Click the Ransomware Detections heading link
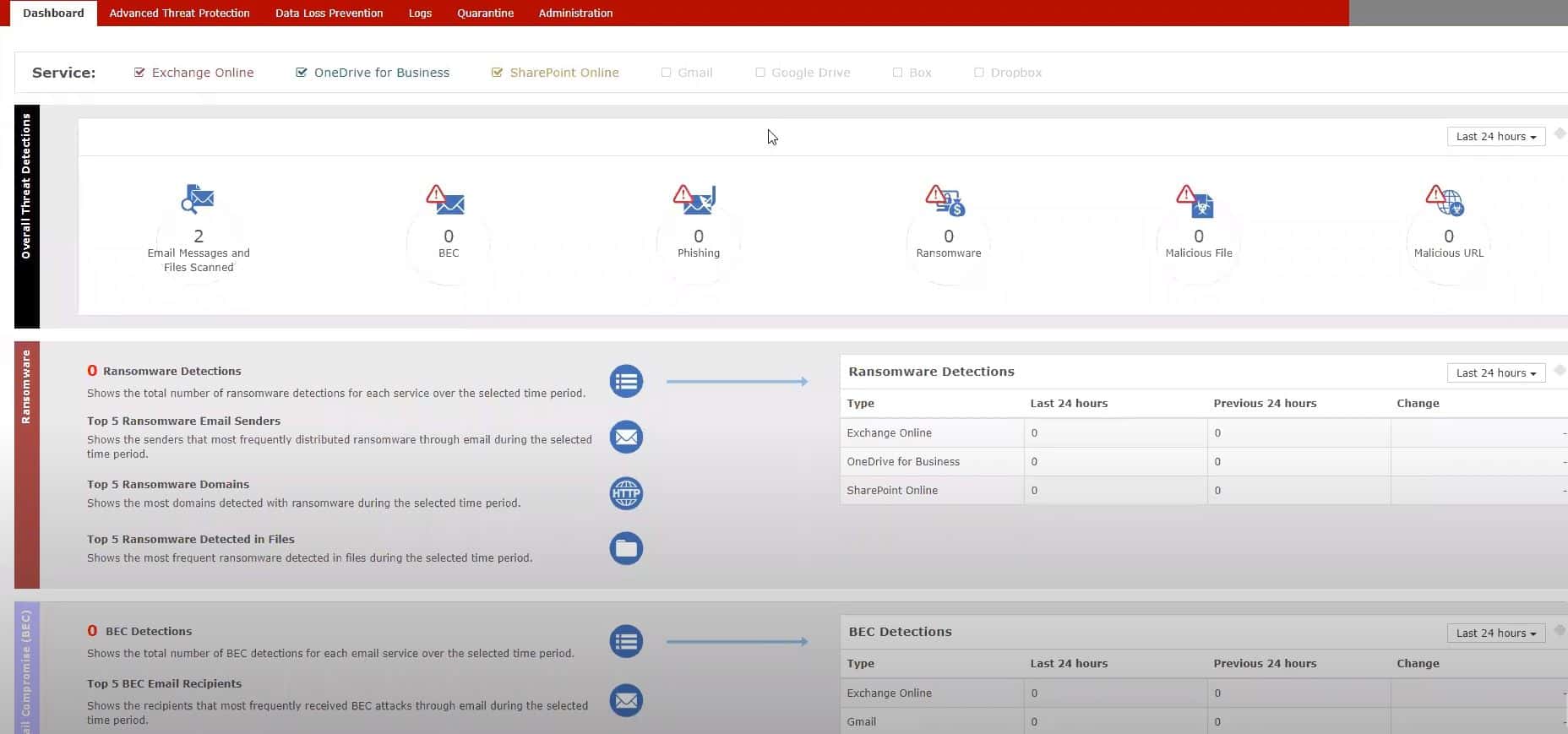This screenshot has height=734, width=1568. 171,371
